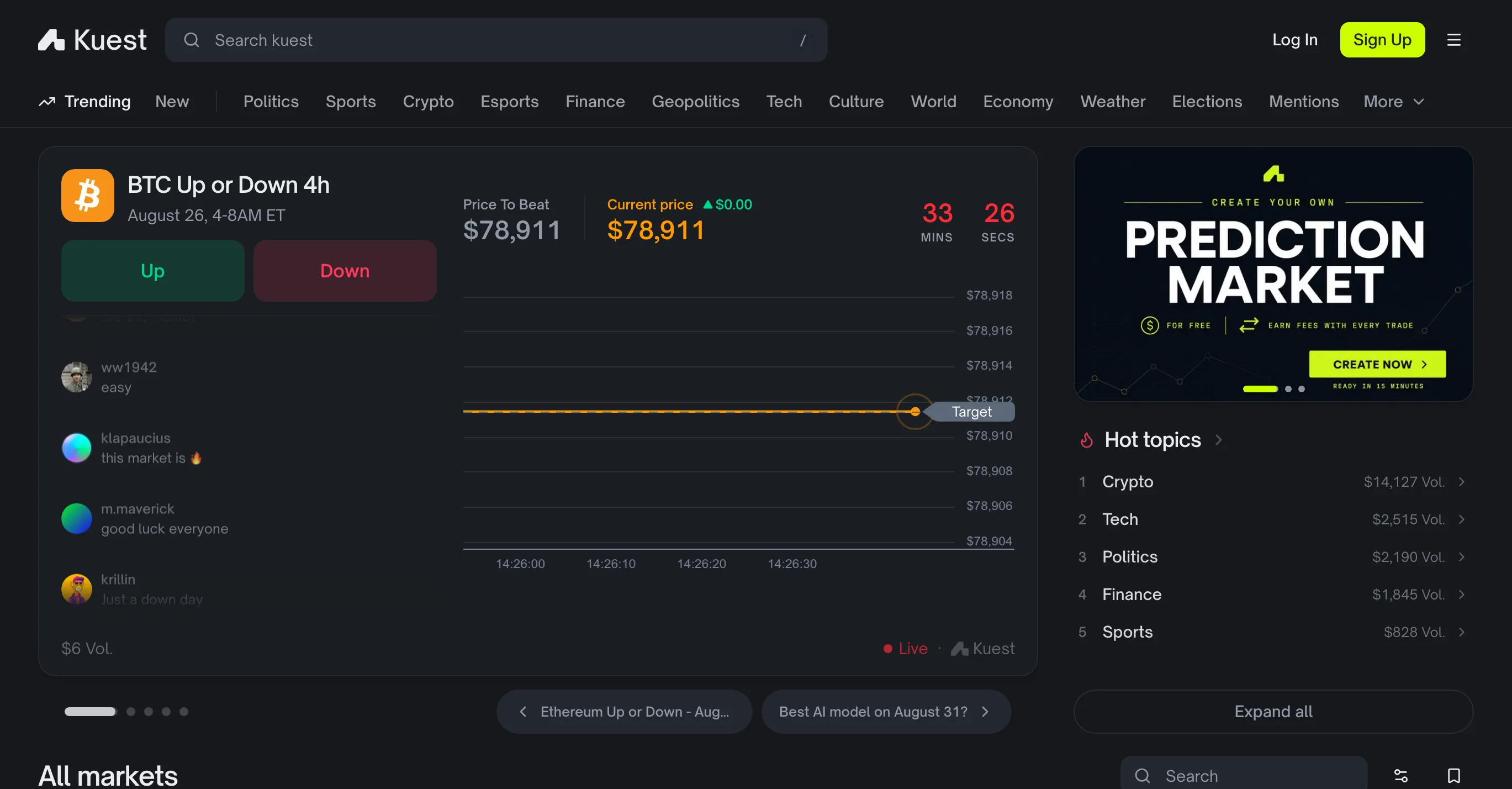
Task: Open the Sports category tab
Action: [x=351, y=102]
